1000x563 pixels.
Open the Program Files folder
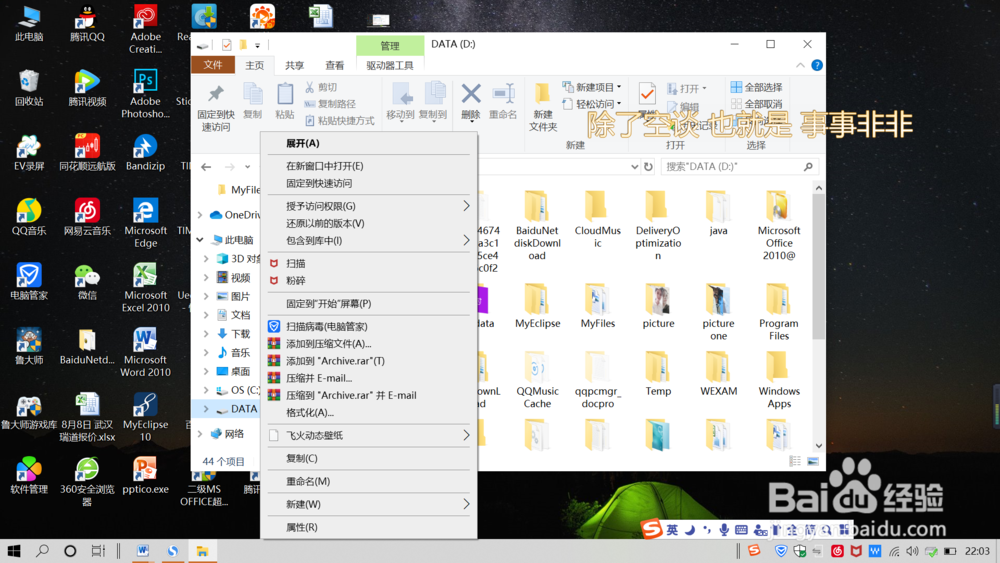pyautogui.click(x=778, y=312)
